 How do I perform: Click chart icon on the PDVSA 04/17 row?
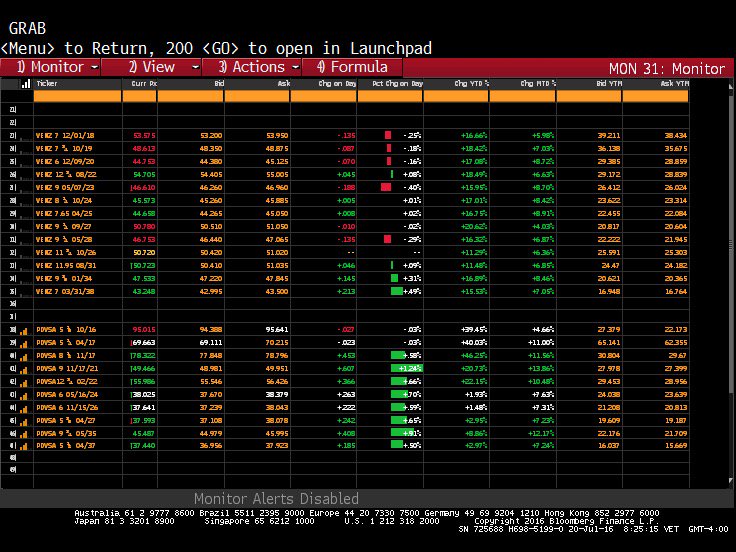point(23,344)
